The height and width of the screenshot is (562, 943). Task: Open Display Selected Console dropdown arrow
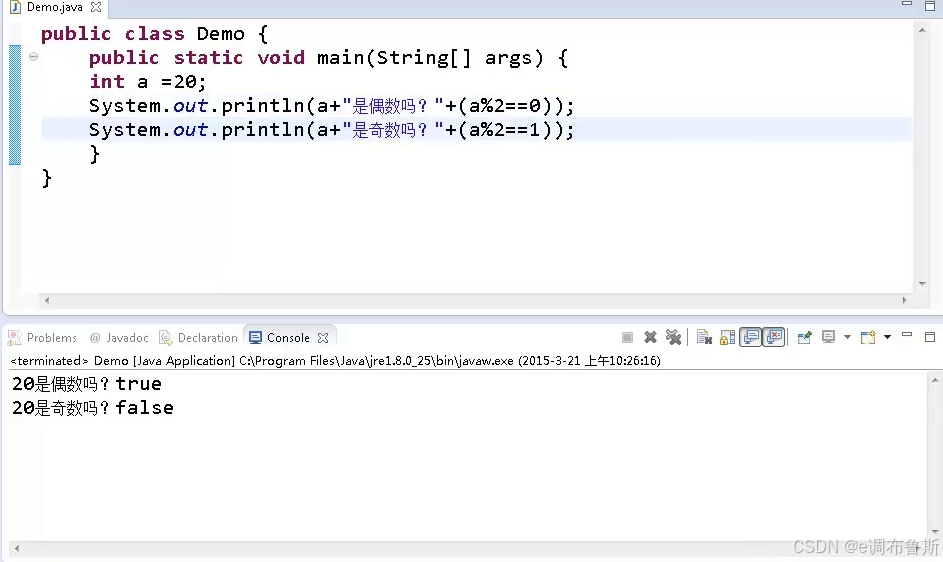pyautogui.click(x=847, y=338)
